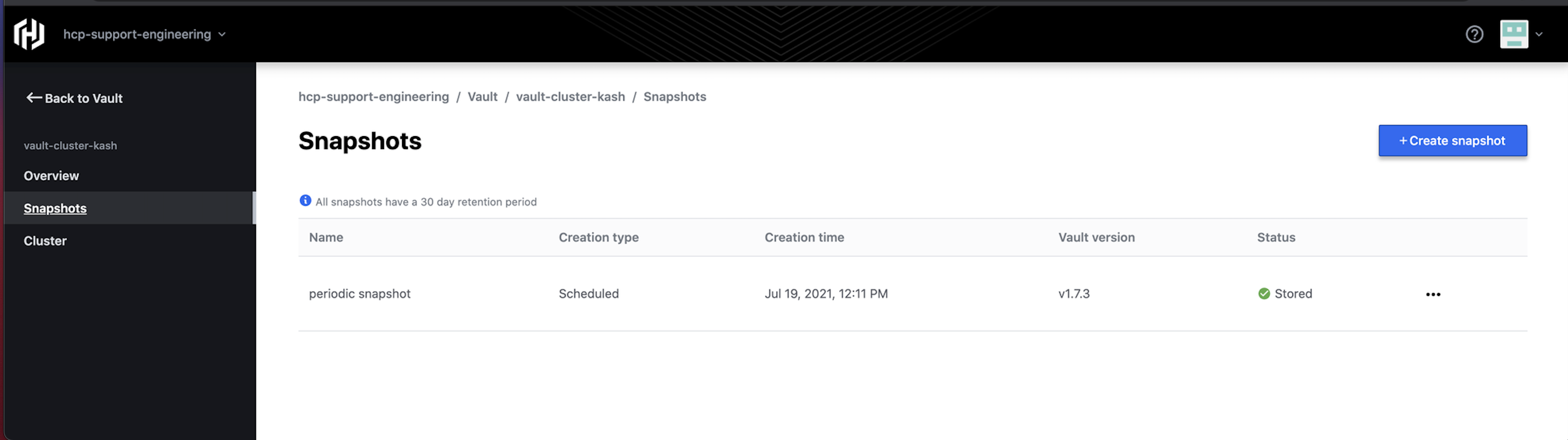Expand the user account chevron
Image resolution: width=1568 pixels, height=440 pixels.
pyautogui.click(x=1538, y=35)
